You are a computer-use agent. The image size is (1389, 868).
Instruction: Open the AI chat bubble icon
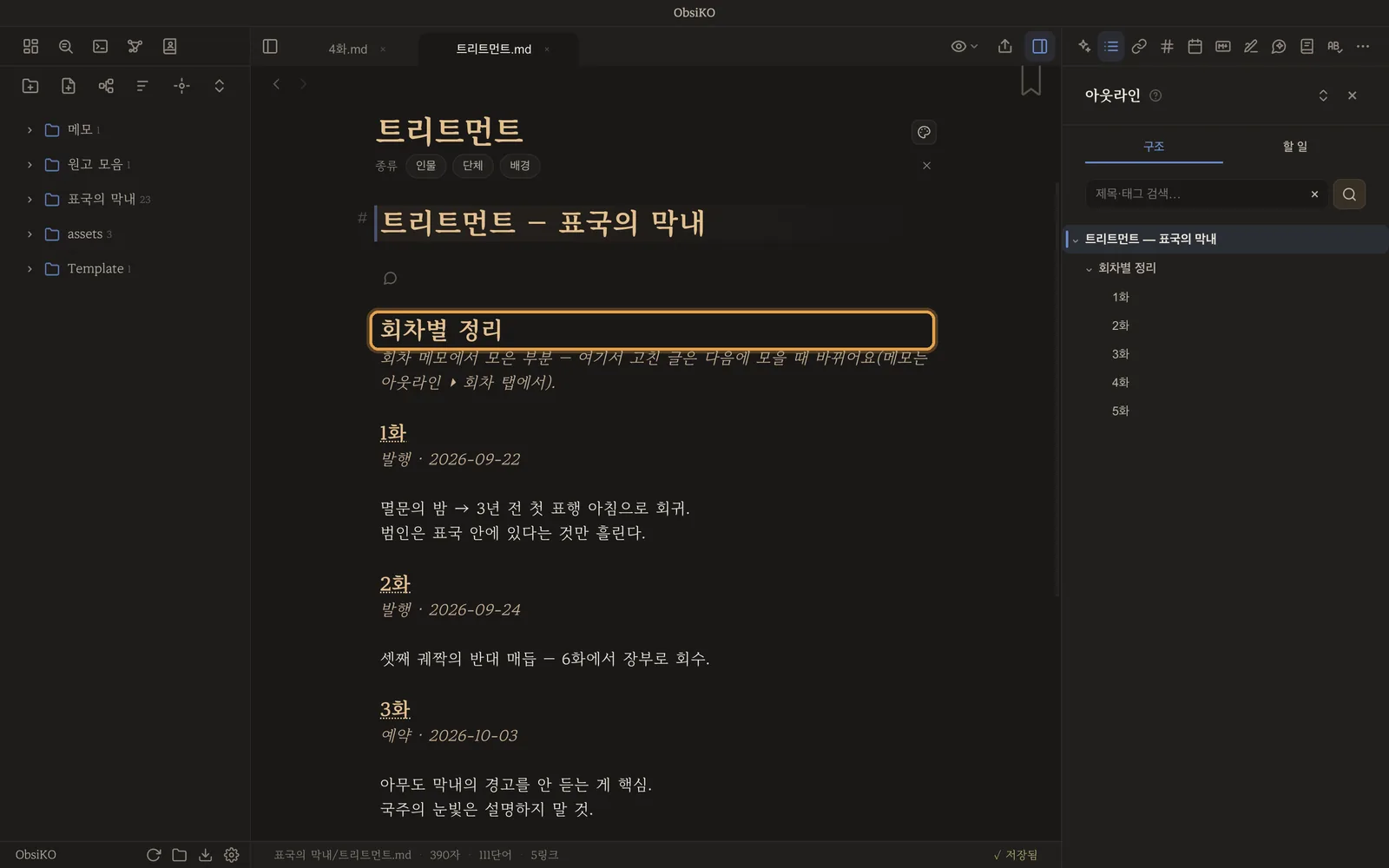click(1279, 46)
